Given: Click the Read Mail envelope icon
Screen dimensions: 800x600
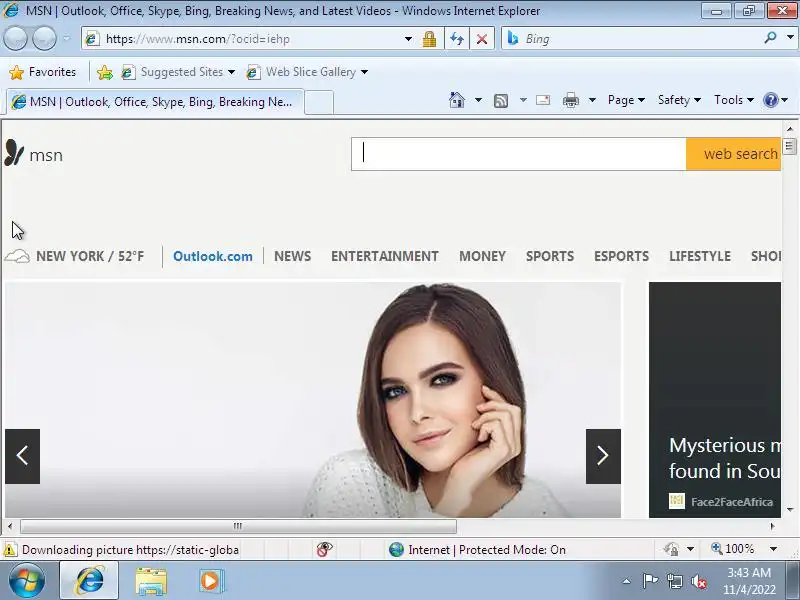Looking at the screenshot, I should point(543,100).
